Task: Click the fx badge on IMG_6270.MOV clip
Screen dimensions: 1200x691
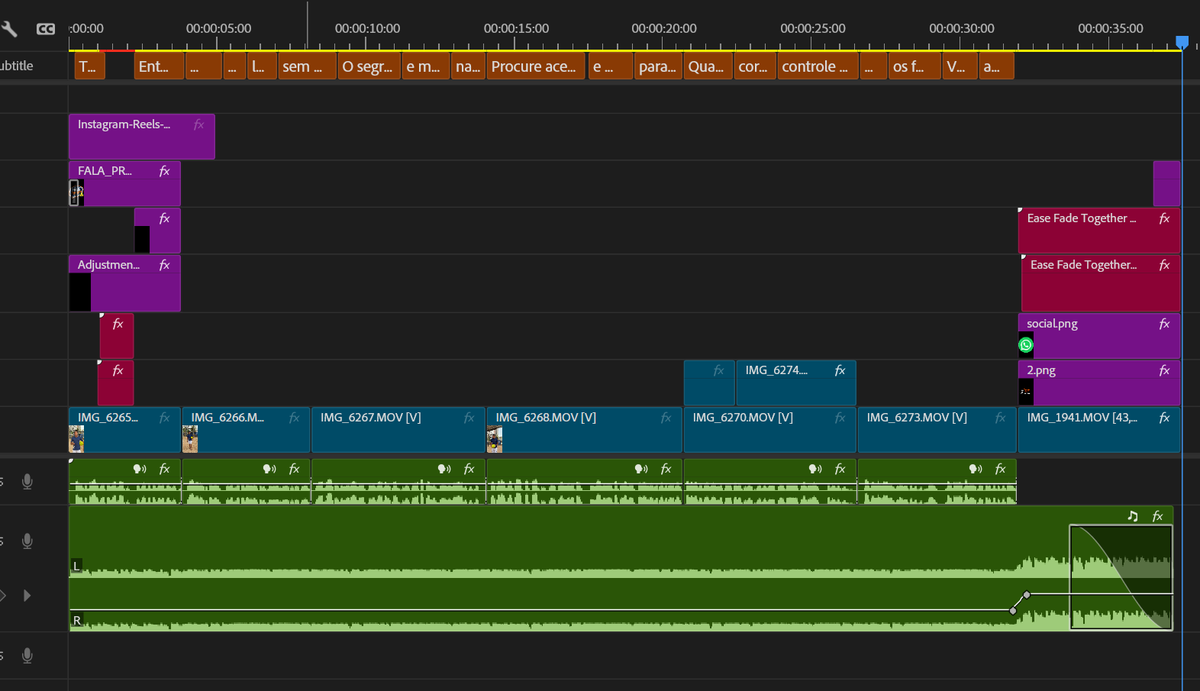Action: (840, 418)
